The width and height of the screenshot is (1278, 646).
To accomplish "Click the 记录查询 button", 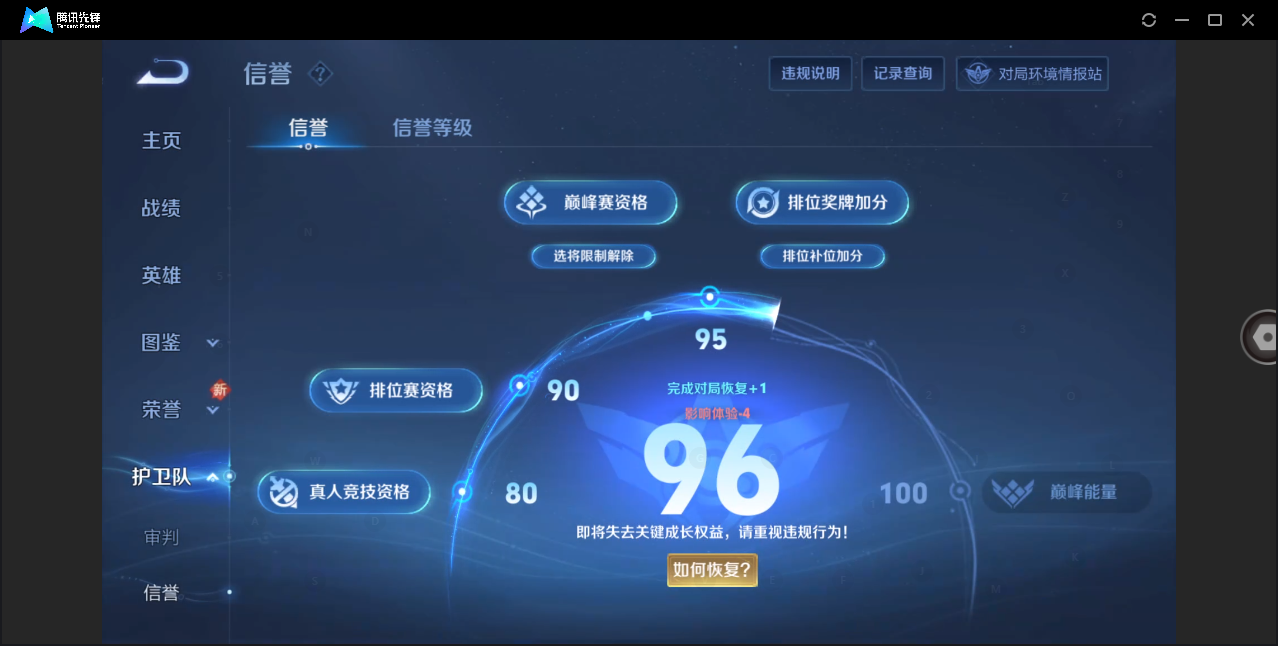I will 903,74.
